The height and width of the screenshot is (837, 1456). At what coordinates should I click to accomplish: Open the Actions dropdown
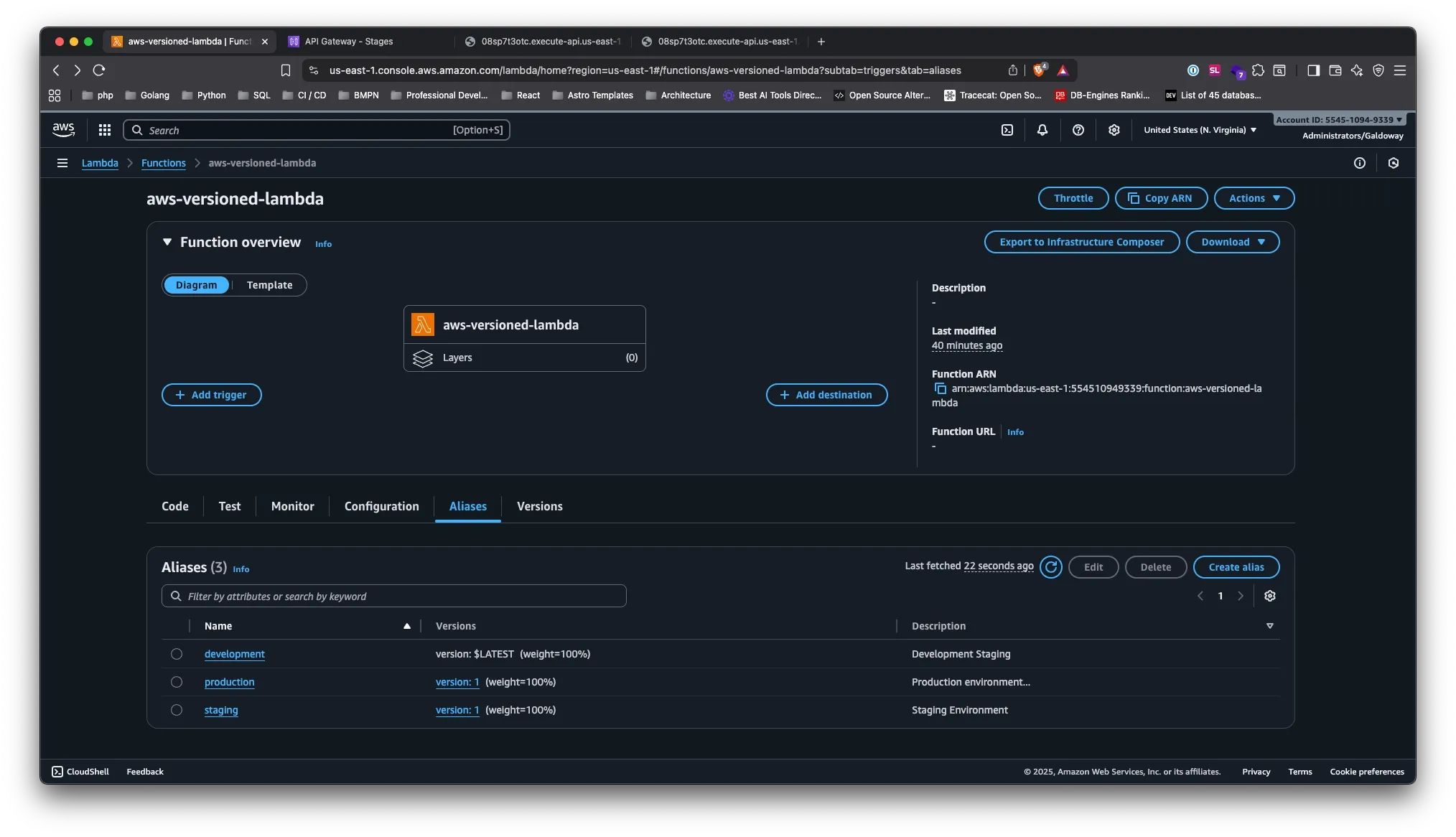[1254, 198]
